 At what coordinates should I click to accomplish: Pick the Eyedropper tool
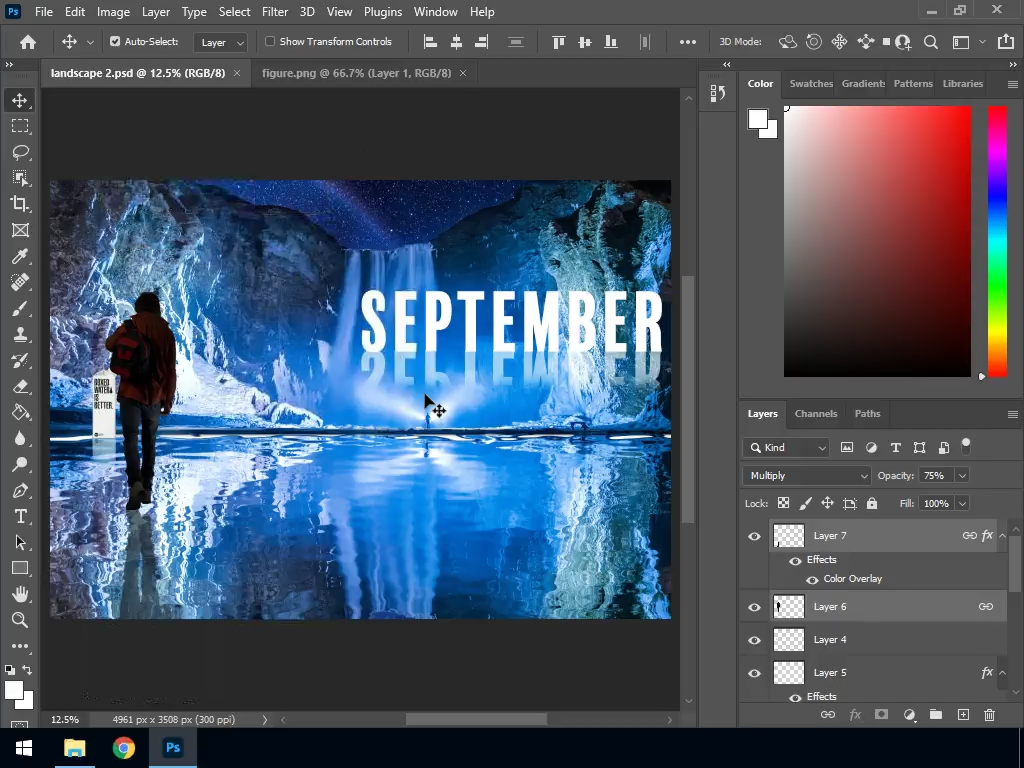click(20, 256)
